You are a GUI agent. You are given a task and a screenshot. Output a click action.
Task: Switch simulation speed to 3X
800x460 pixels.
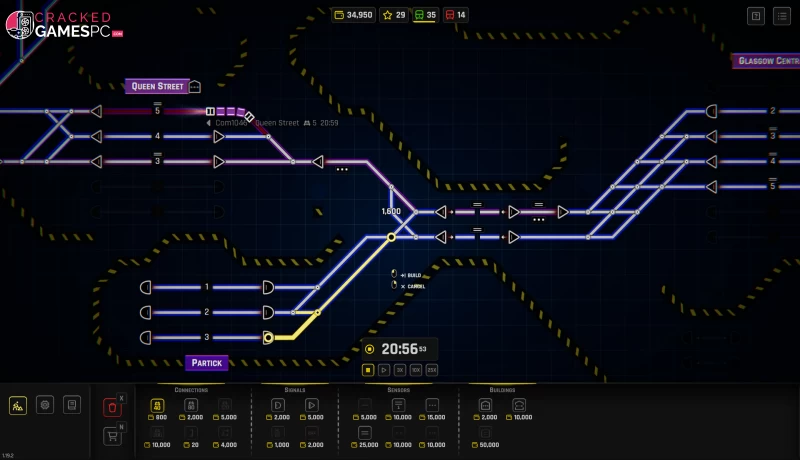pos(400,370)
